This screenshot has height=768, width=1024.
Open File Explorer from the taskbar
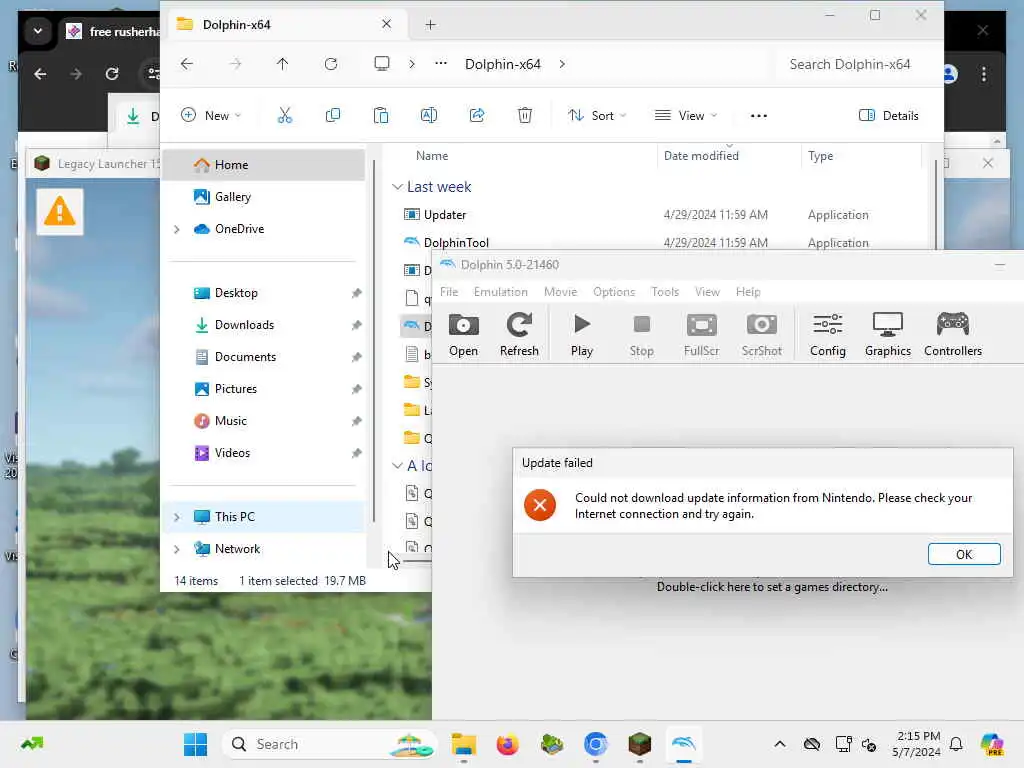click(464, 744)
